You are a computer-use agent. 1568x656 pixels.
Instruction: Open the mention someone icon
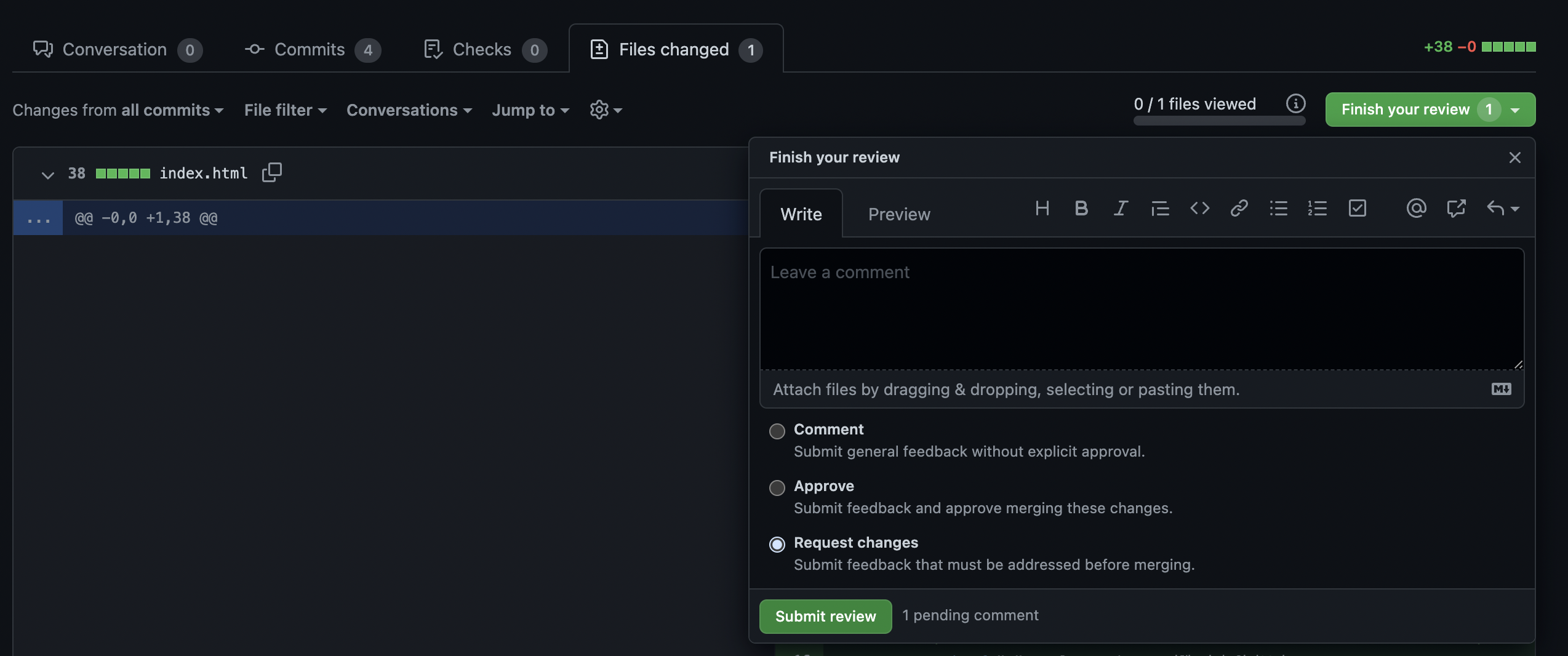[x=1416, y=209]
